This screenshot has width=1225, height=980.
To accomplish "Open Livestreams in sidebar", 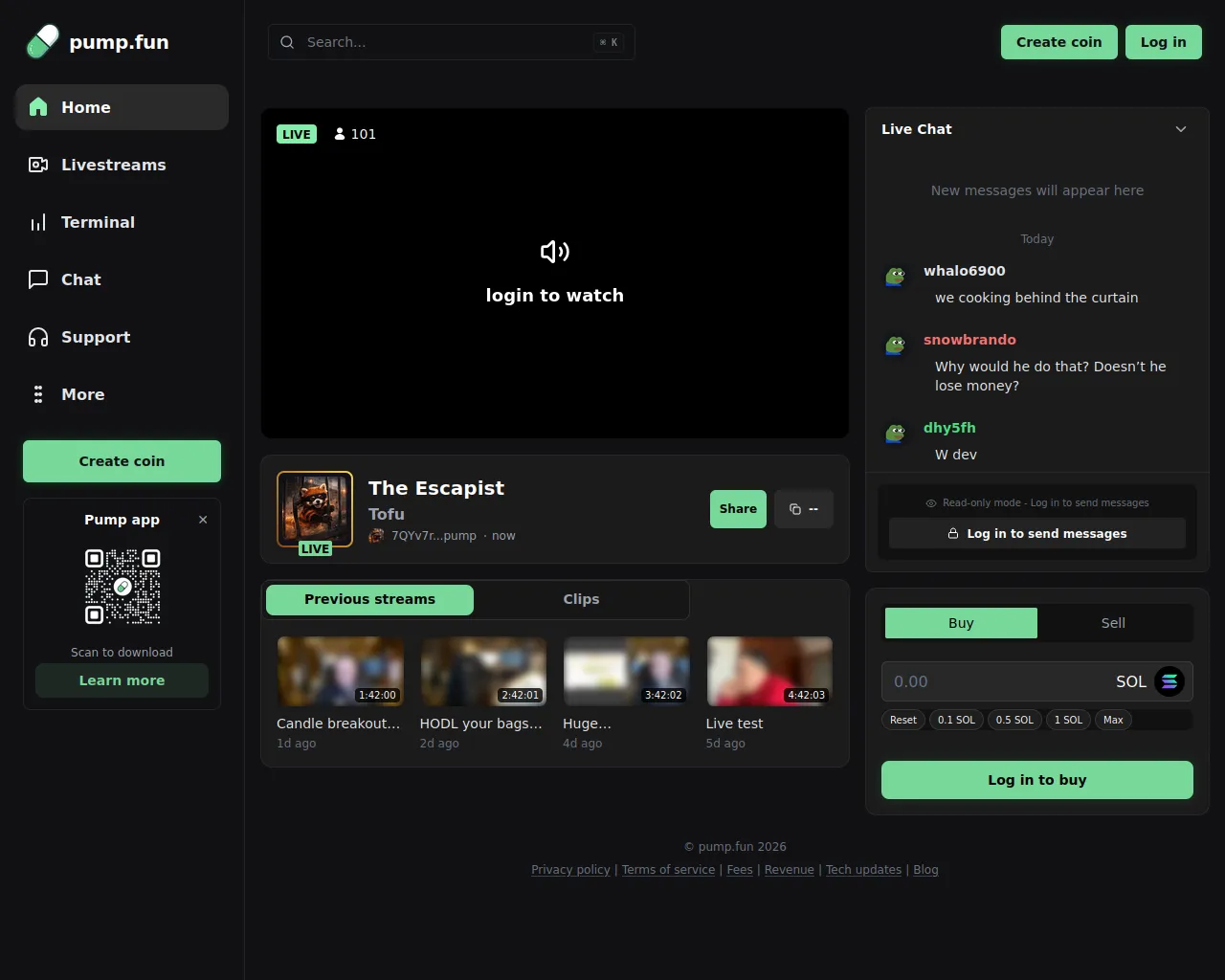I will point(122,165).
